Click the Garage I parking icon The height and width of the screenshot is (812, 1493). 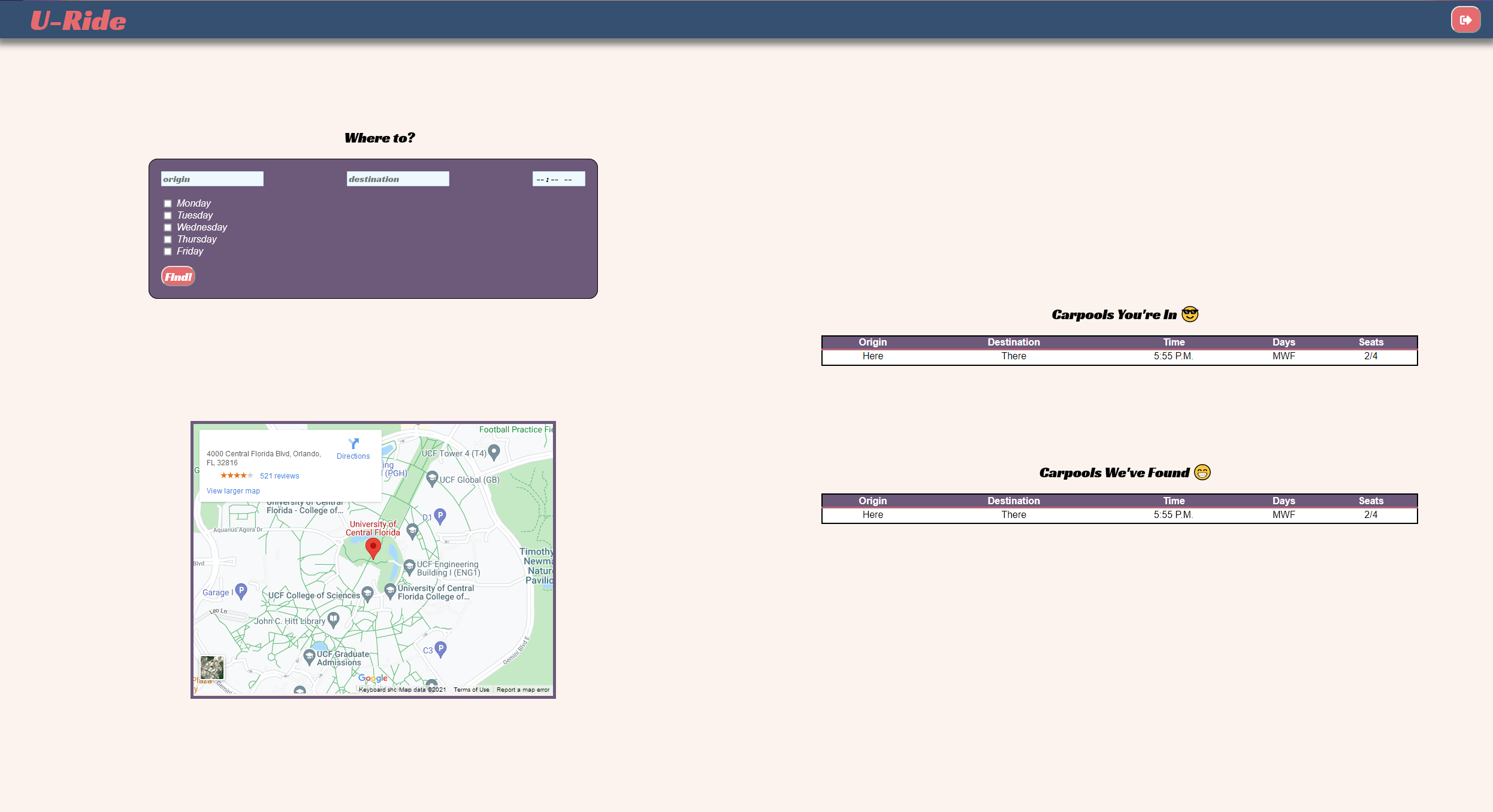tap(241, 591)
